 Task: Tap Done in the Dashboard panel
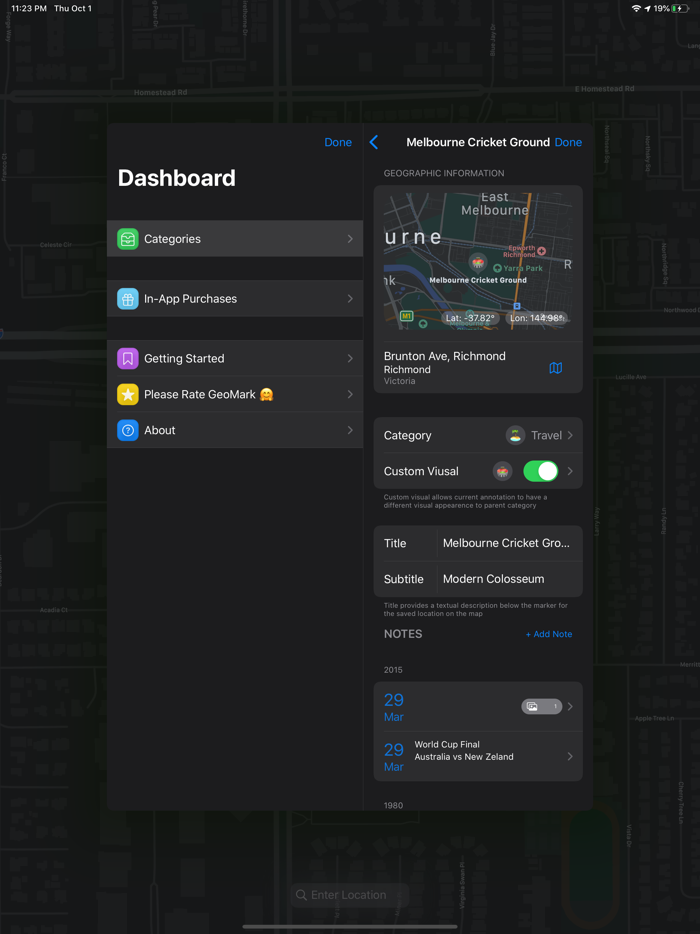pos(338,142)
